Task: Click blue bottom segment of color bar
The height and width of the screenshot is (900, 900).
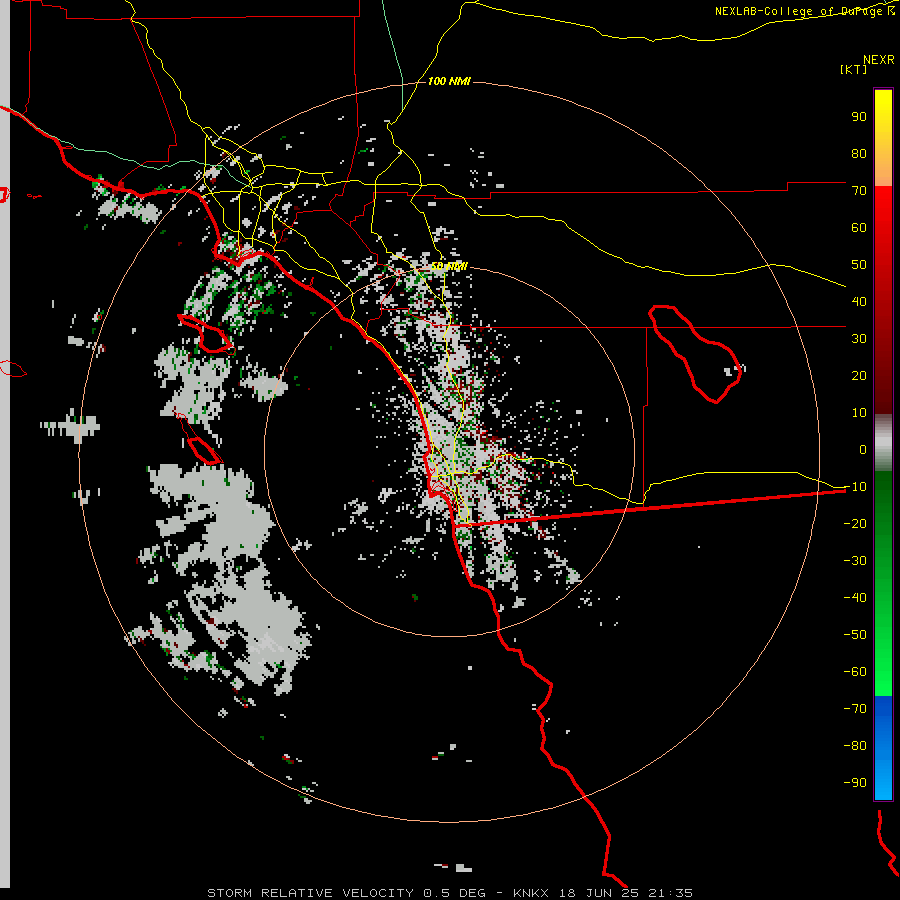Action: [x=883, y=747]
